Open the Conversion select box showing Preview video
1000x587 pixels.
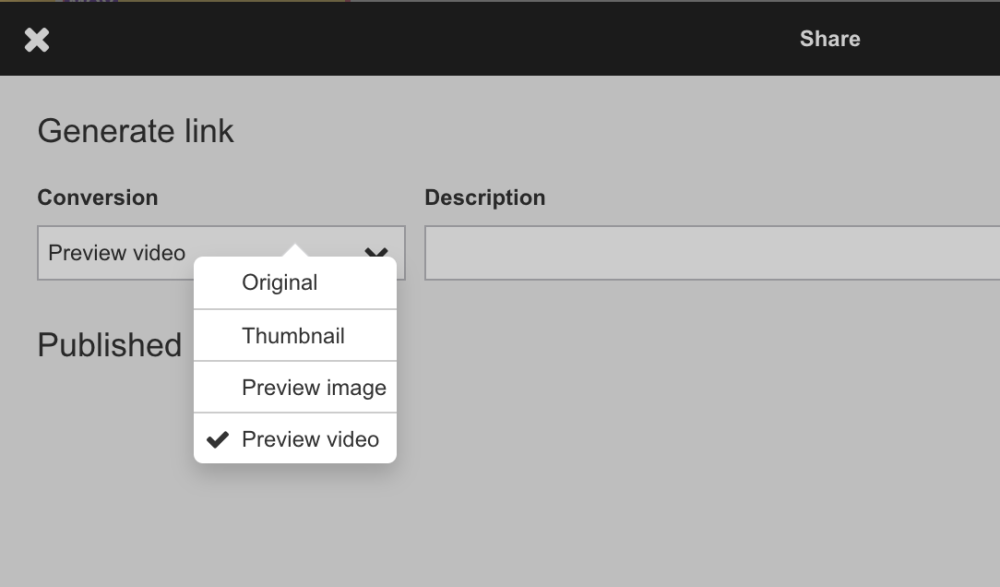pos(117,253)
